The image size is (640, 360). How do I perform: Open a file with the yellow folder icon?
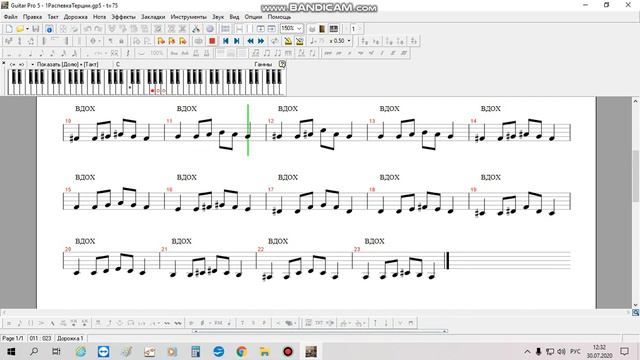point(20,29)
